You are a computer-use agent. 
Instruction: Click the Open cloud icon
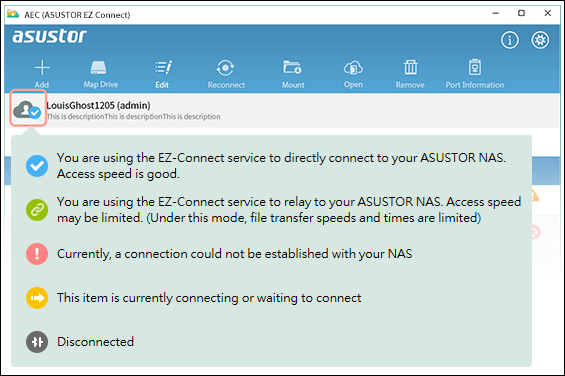click(353, 68)
